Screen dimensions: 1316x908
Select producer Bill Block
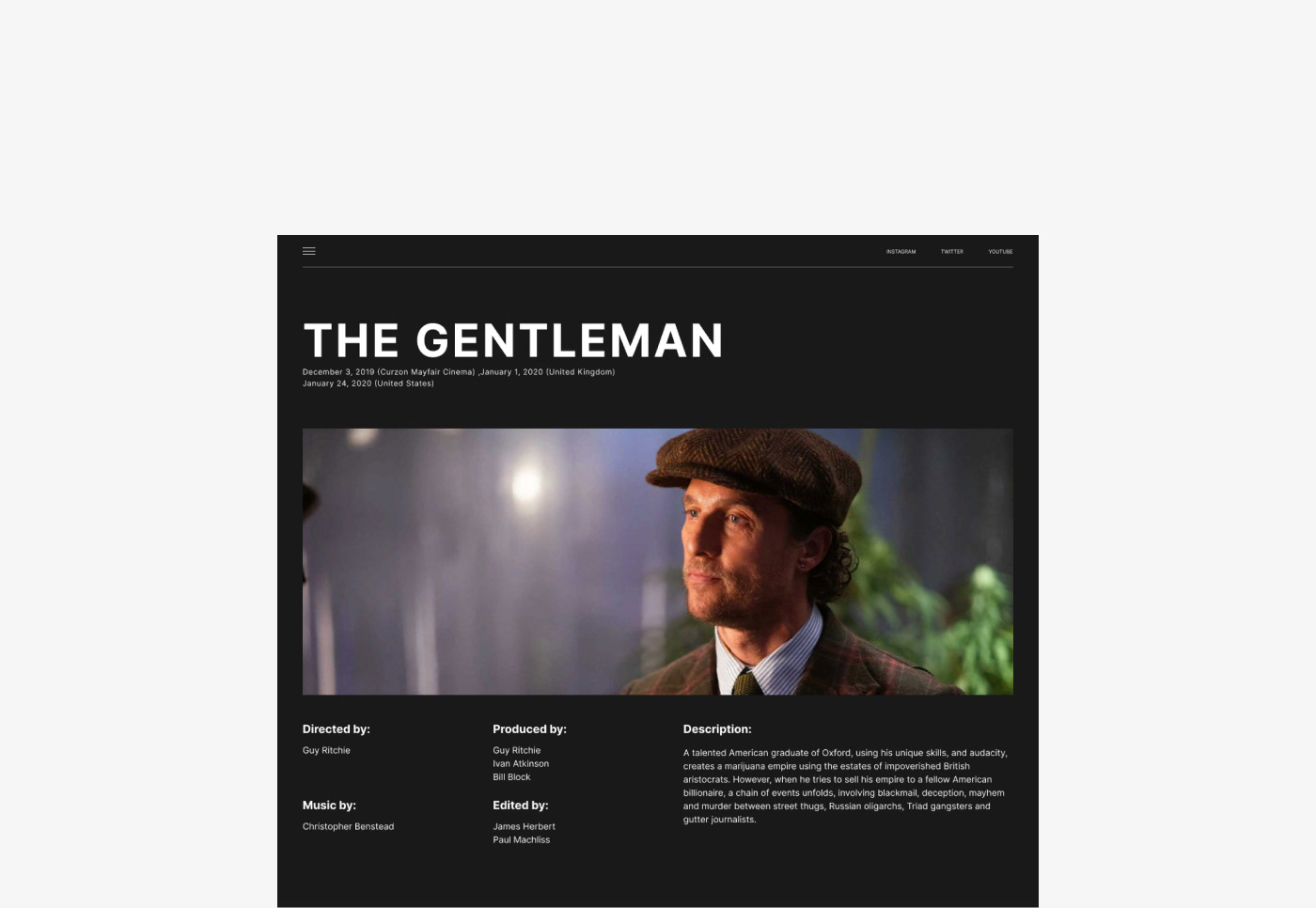pos(511,776)
